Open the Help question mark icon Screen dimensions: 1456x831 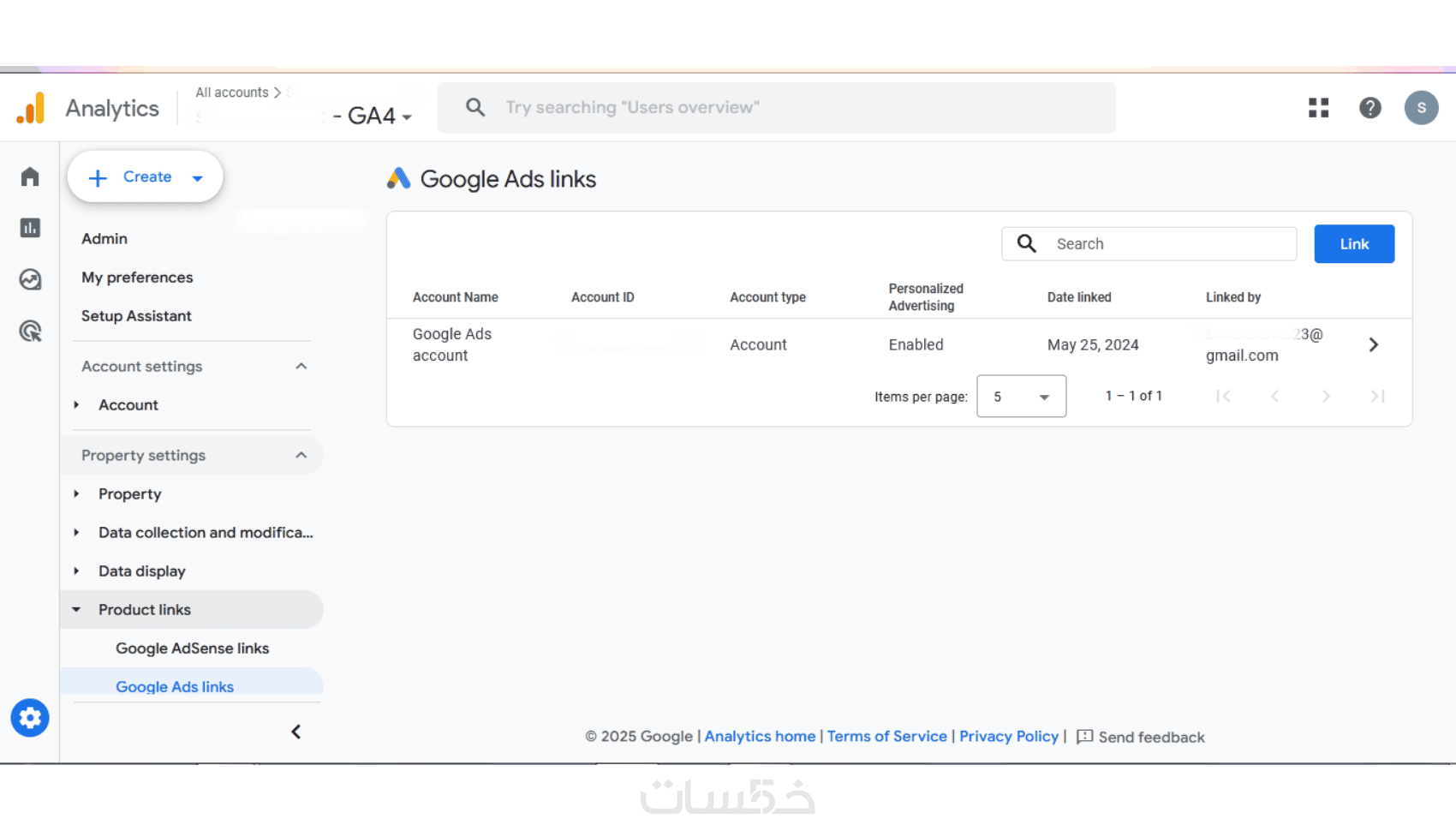(x=1369, y=108)
